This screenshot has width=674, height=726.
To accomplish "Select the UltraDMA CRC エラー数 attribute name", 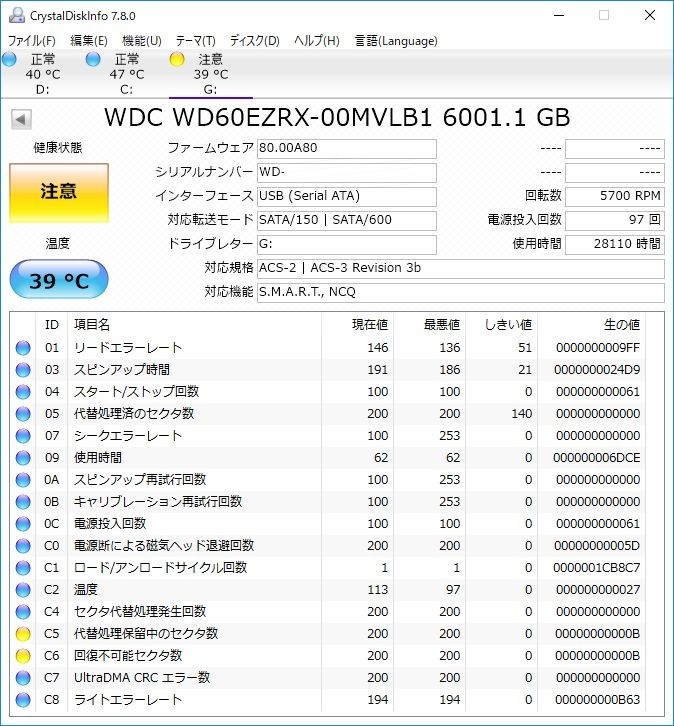I will 142,678.
